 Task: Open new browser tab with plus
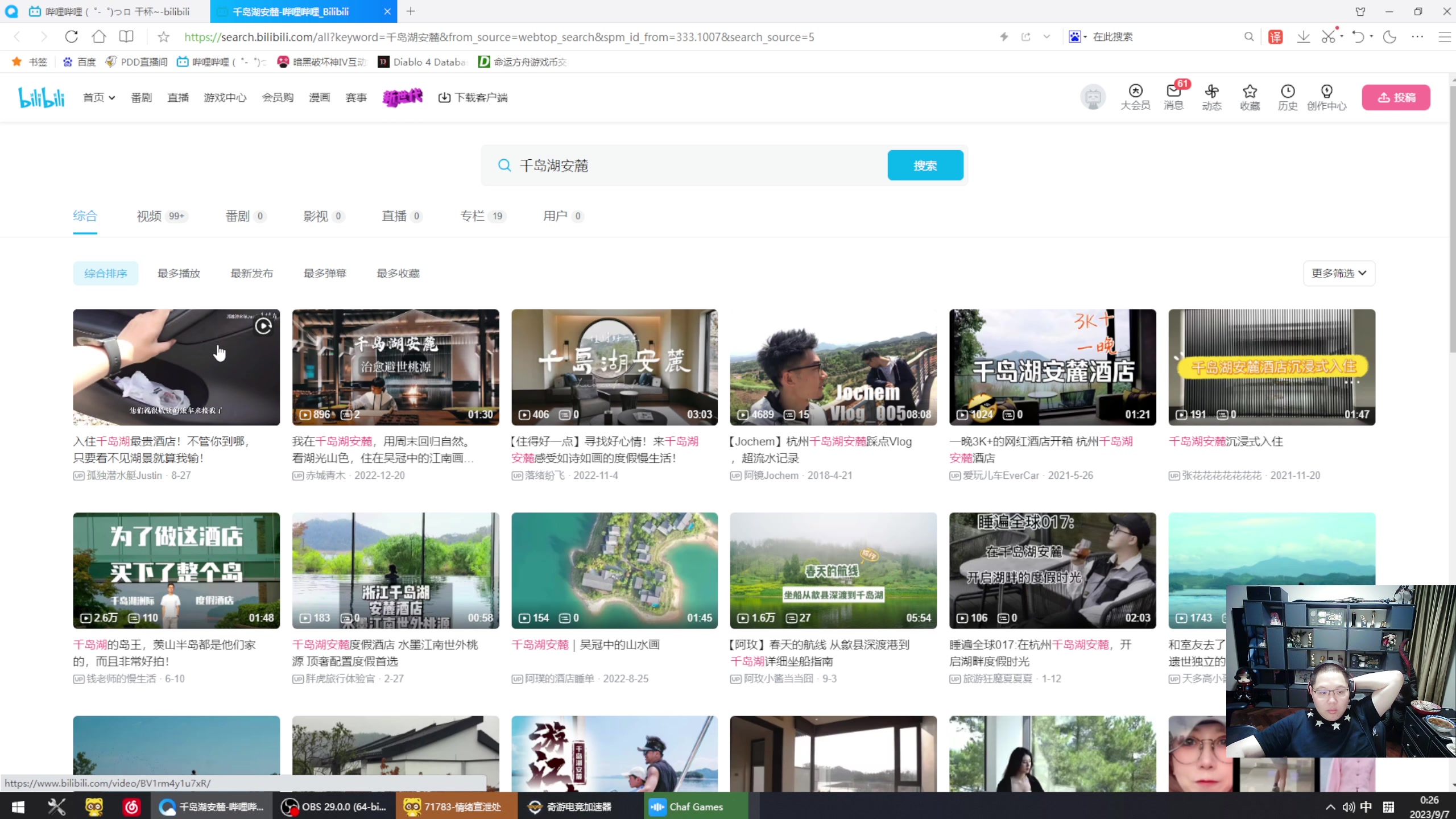click(411, 11)
